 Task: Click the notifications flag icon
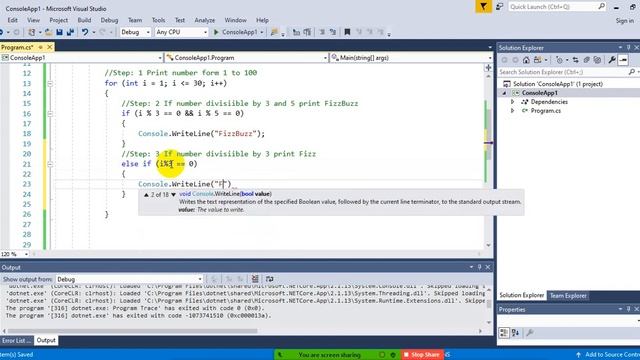click(483, 7)
